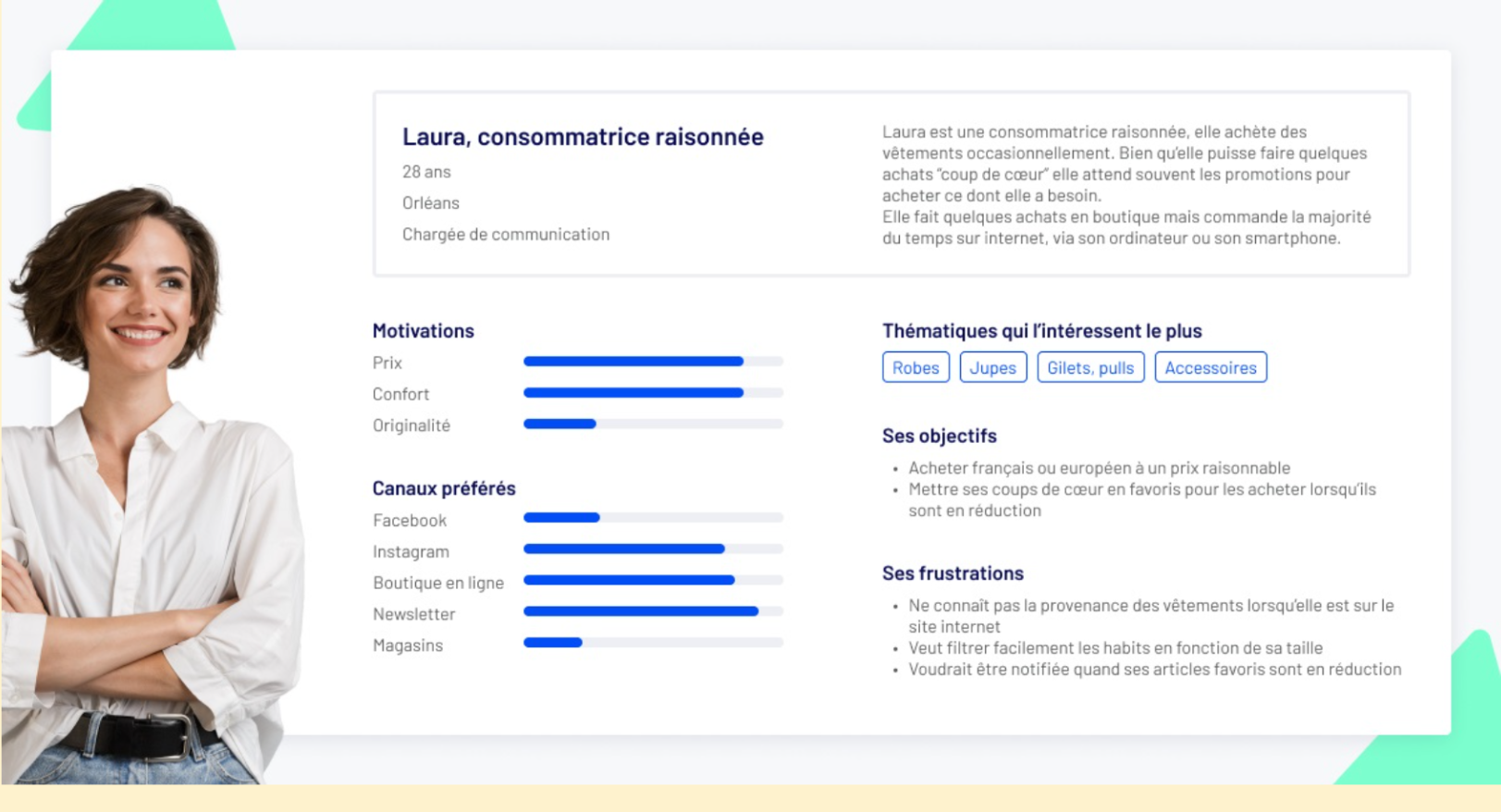Click the 'Newsletter' label
The image size is (1501, 812).
click(413, 614)
